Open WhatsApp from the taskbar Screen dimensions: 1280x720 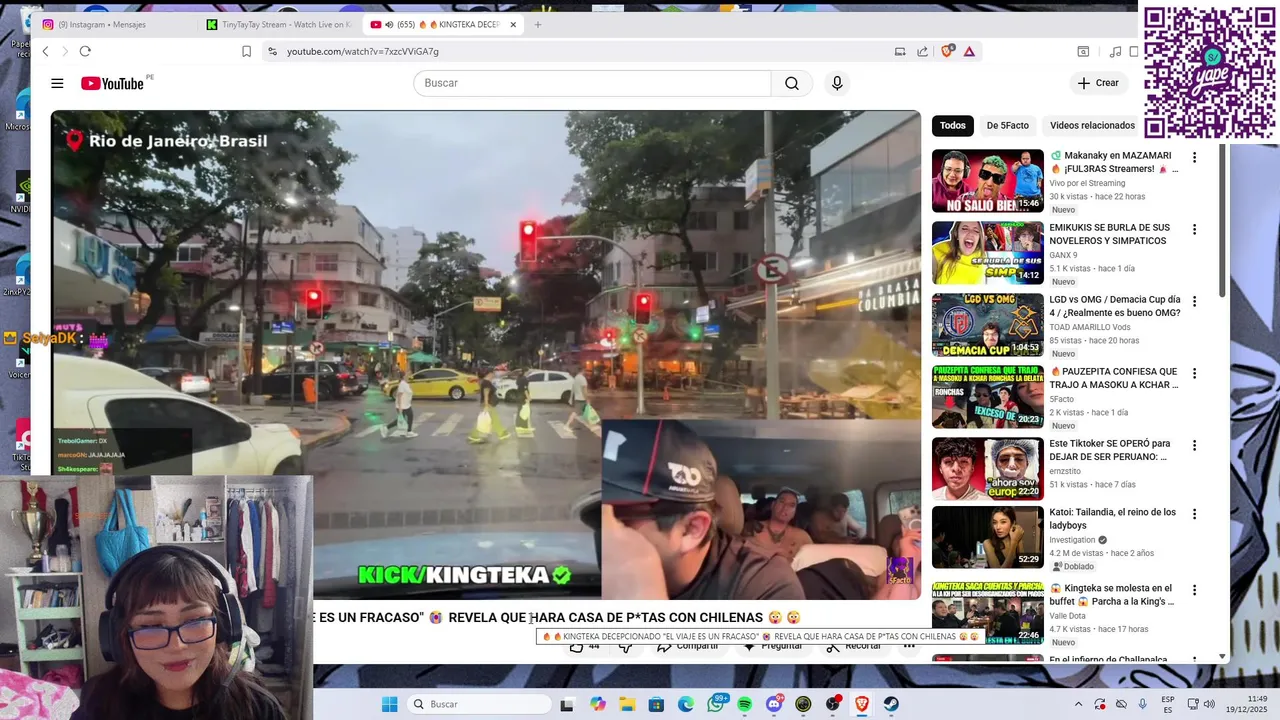[x=716, y=704]
